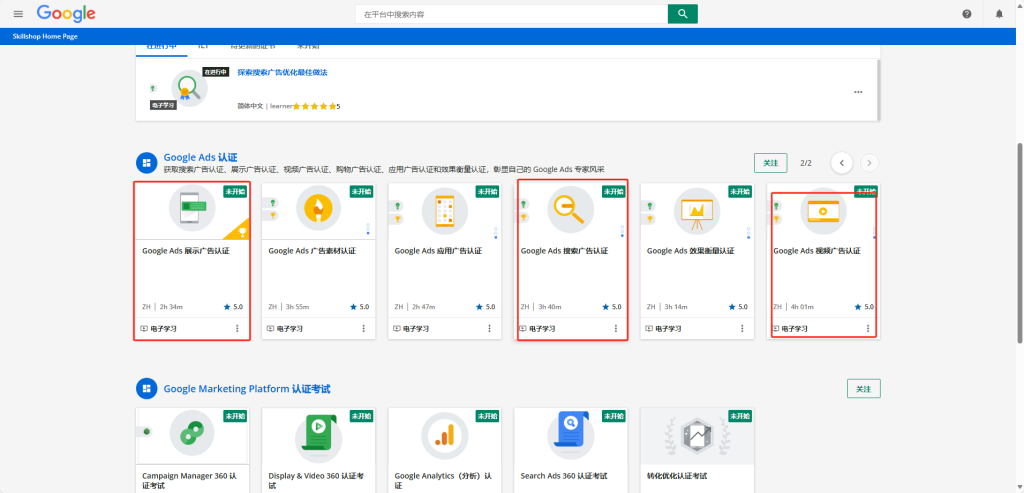Open kebab menu on 展示广告认证 card
1024x493 pixels.
pyautogui.click(x=237, y=328)
